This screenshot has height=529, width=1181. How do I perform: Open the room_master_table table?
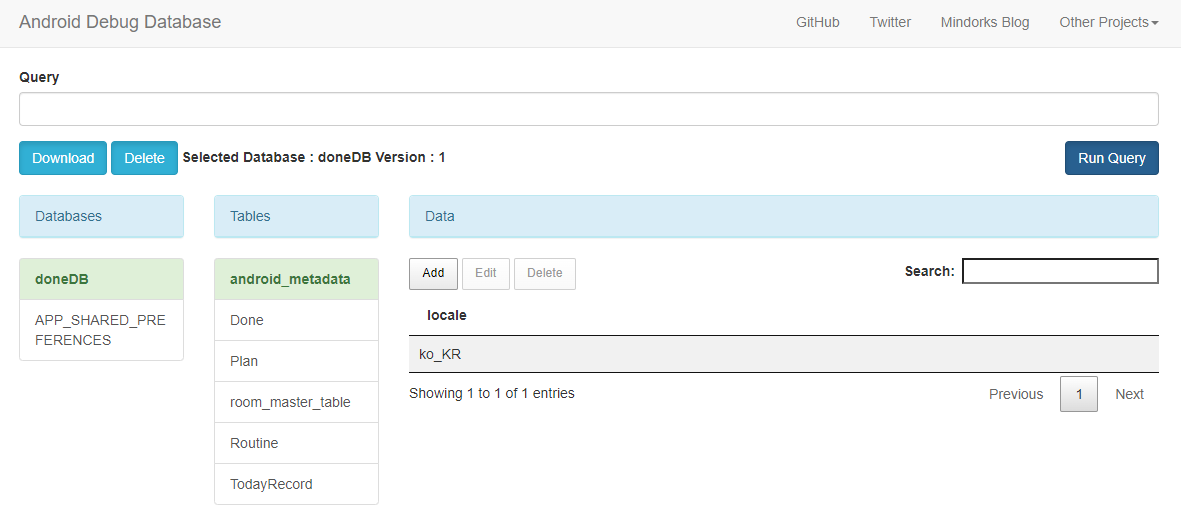point(296,402)
